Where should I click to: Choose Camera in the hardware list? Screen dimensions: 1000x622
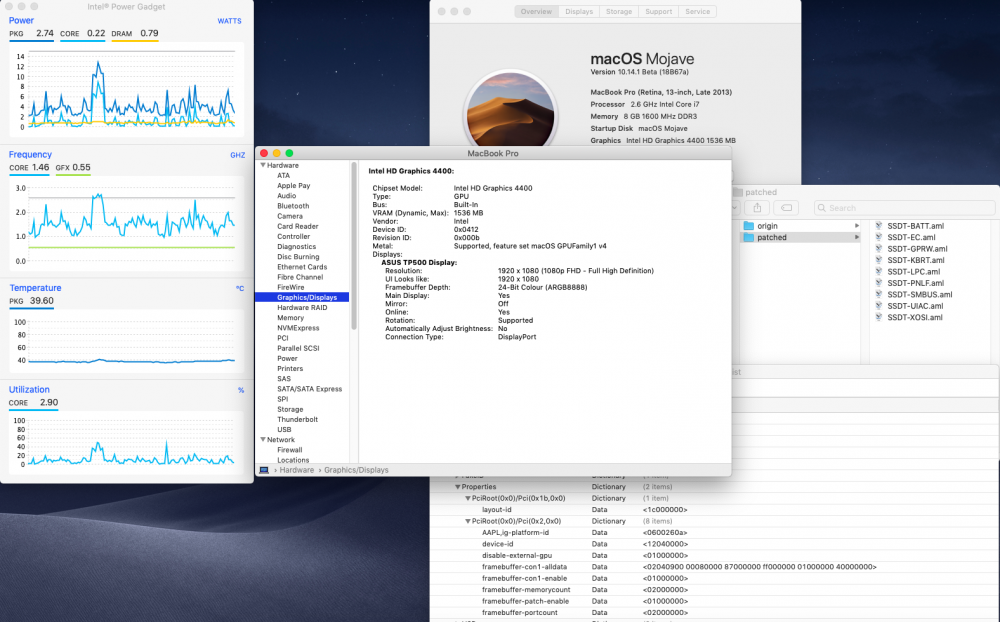[x=290, y=216]
